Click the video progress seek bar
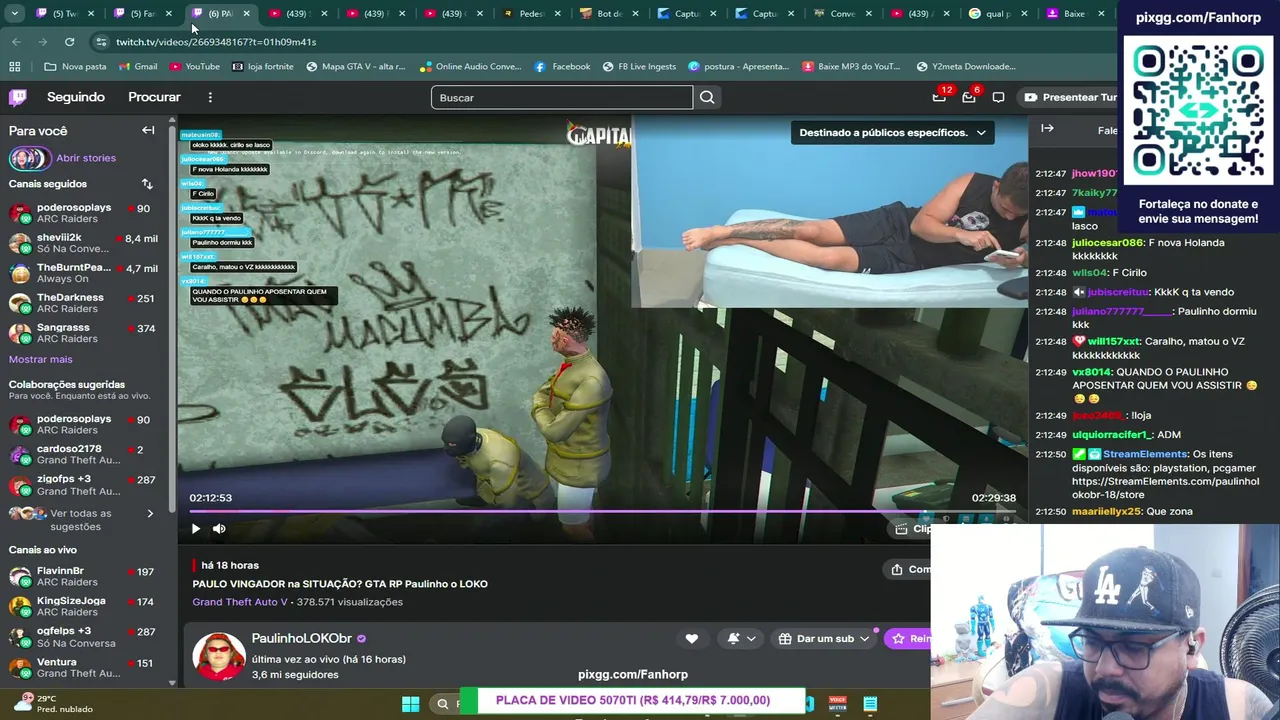This screenshot has width=1280, height=720. click(x=602, y=511)
